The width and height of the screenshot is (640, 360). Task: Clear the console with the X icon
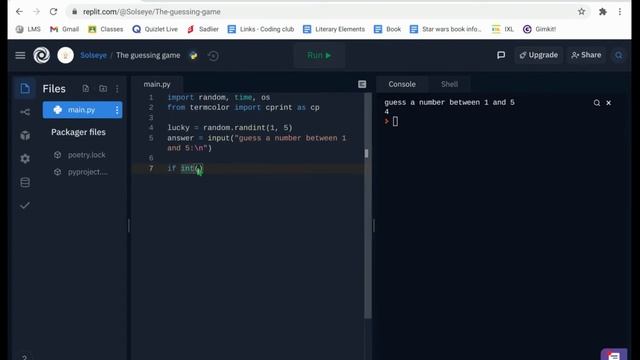pos(609,103)
